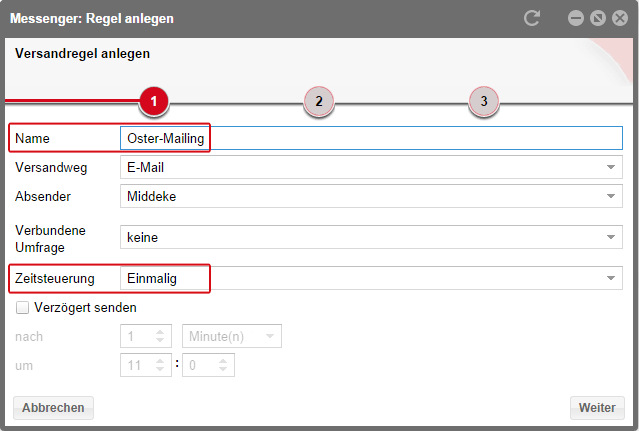Image resolution: width=639 pixels, height=431 pixels.
Task: Jump to wizard step 3
Action: pyautogui.click(x=484, y=101)
